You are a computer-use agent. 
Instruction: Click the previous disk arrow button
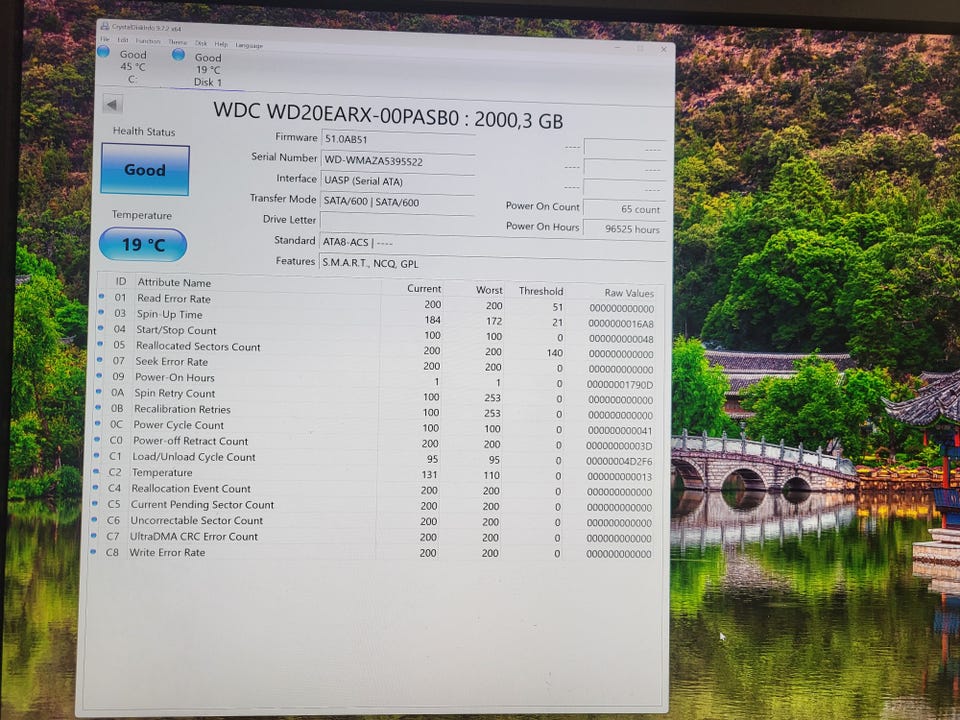tap(112, 105)
